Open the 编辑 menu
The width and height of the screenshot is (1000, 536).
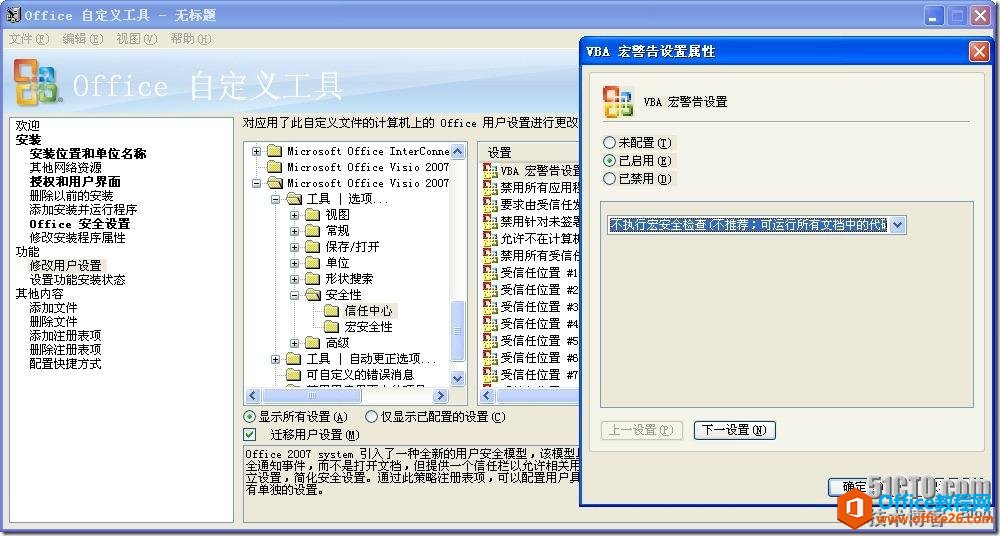[x=83, y=39]
